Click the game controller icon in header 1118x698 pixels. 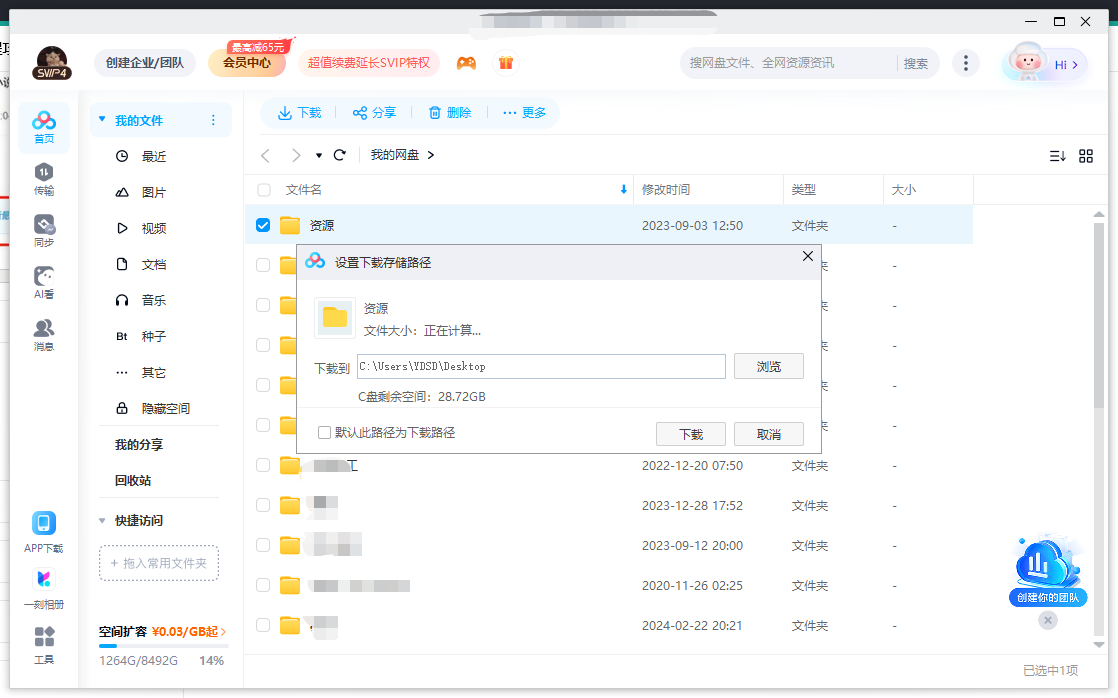466,63
